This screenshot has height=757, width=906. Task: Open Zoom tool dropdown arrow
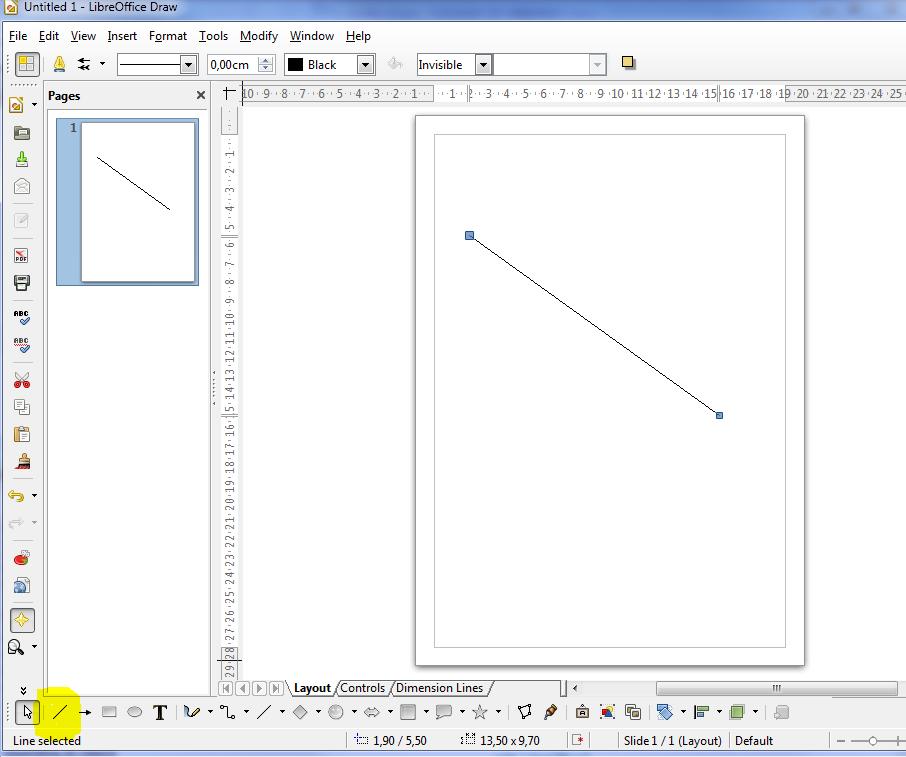click(x=34, y=647)
